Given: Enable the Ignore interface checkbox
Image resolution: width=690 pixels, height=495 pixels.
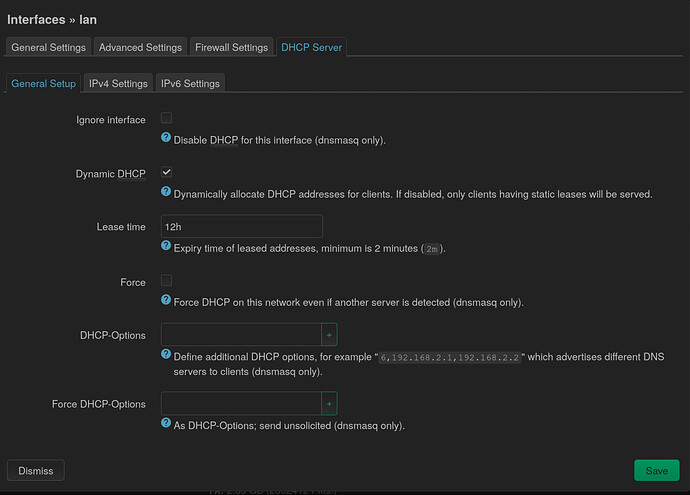Looking at the screenshot, I should 167,119.
